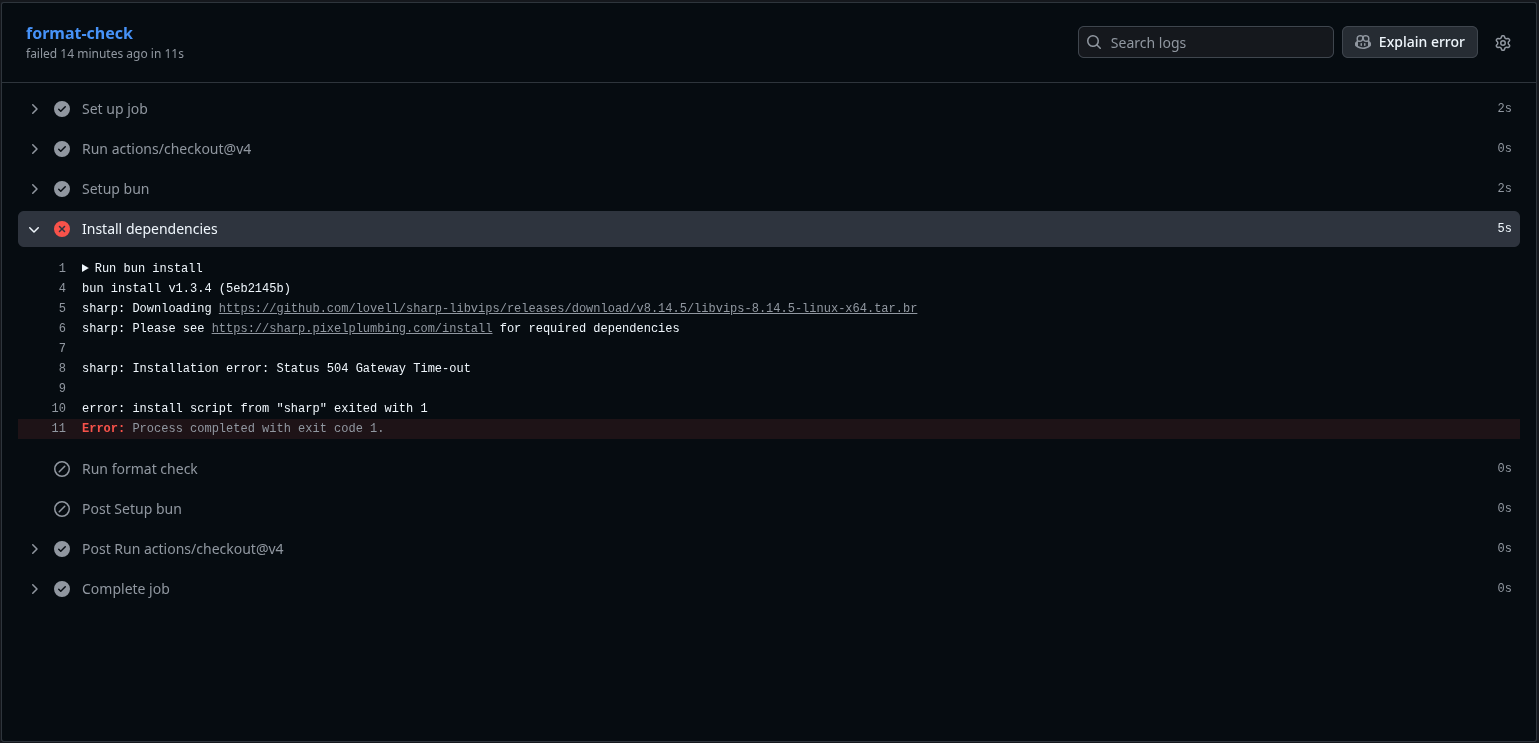The height and width of the screenshot is (743, 1539).
Task: Expand the Post Run actions/checkout@v4 step
Action: click(34, 548)
